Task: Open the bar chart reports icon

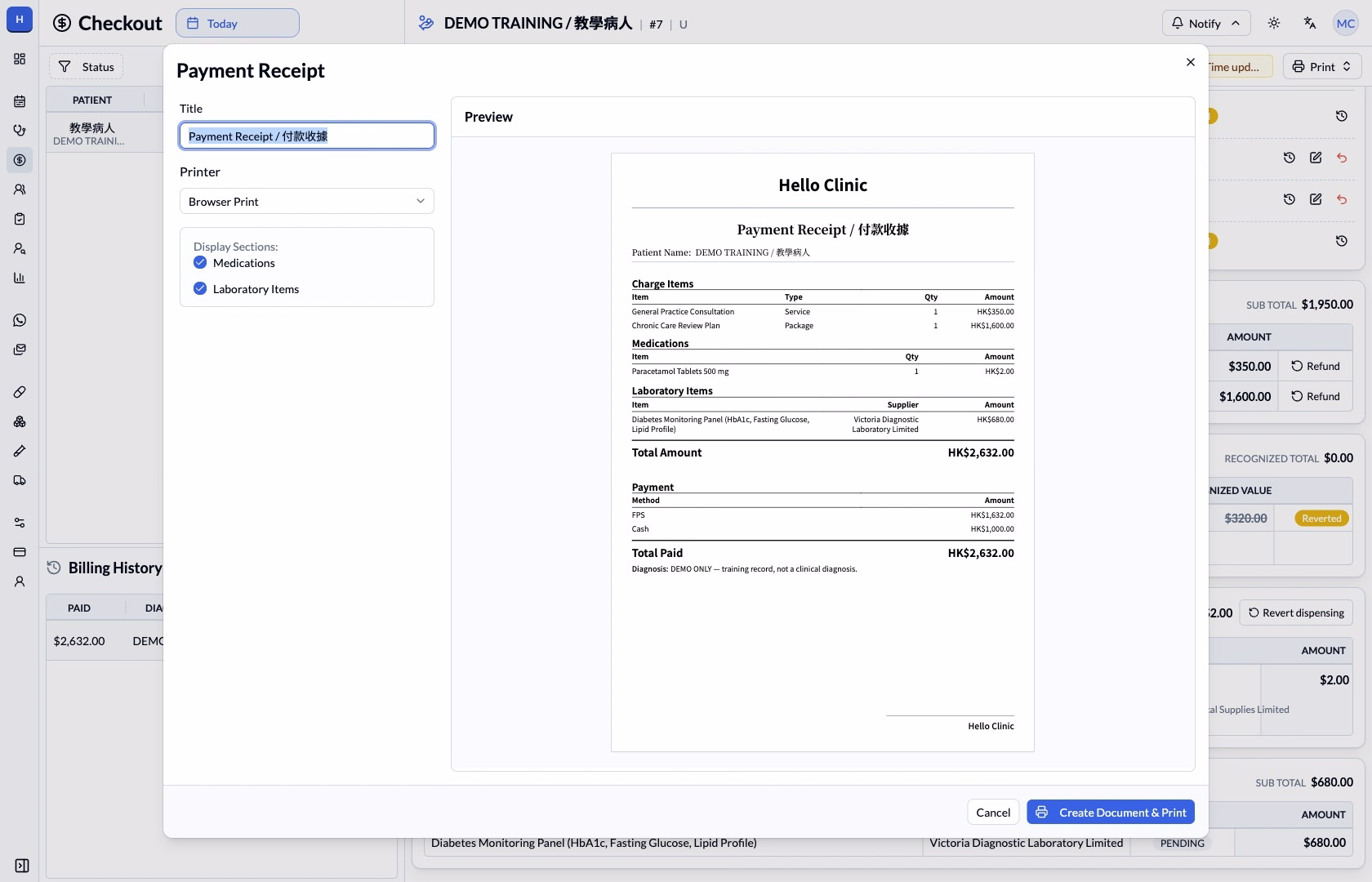Action: point(20,278)
